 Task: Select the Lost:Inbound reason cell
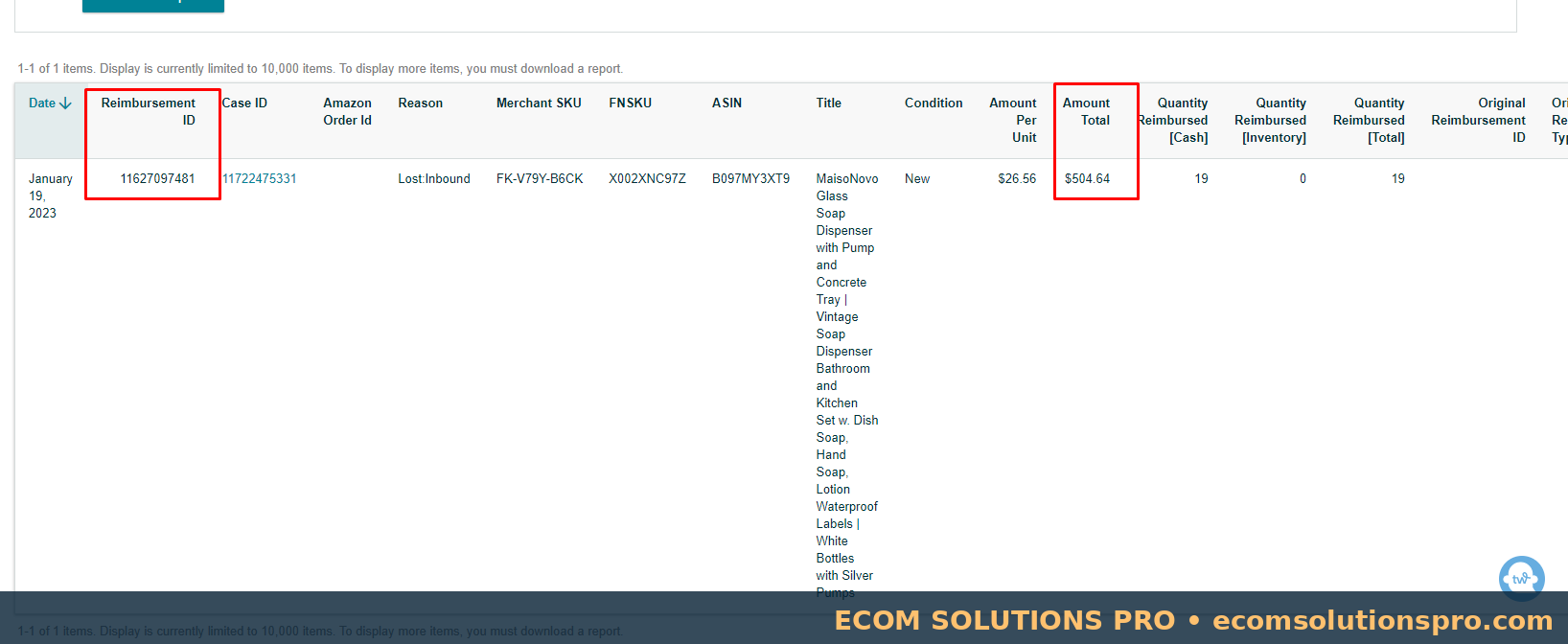[434, 178]
